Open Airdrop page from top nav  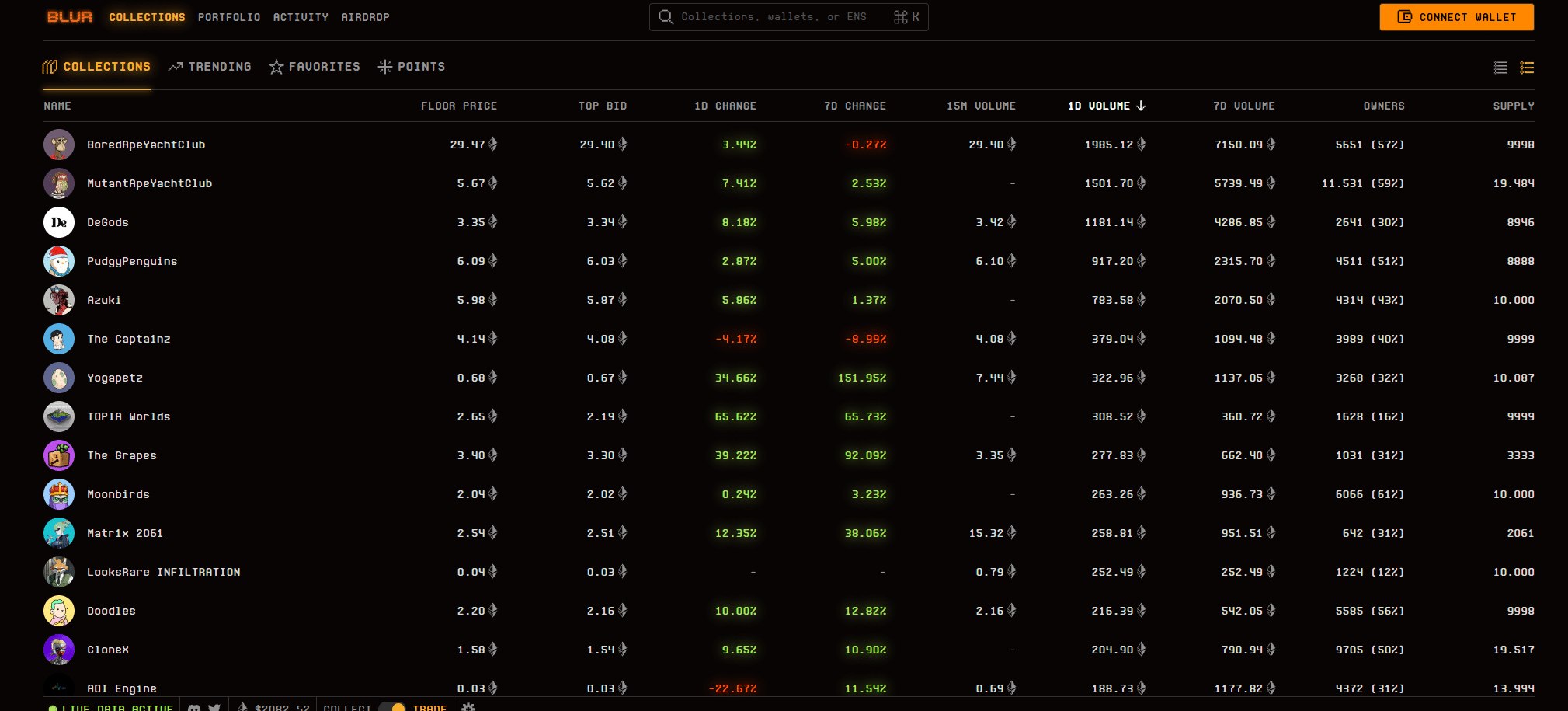coord(365,17)
